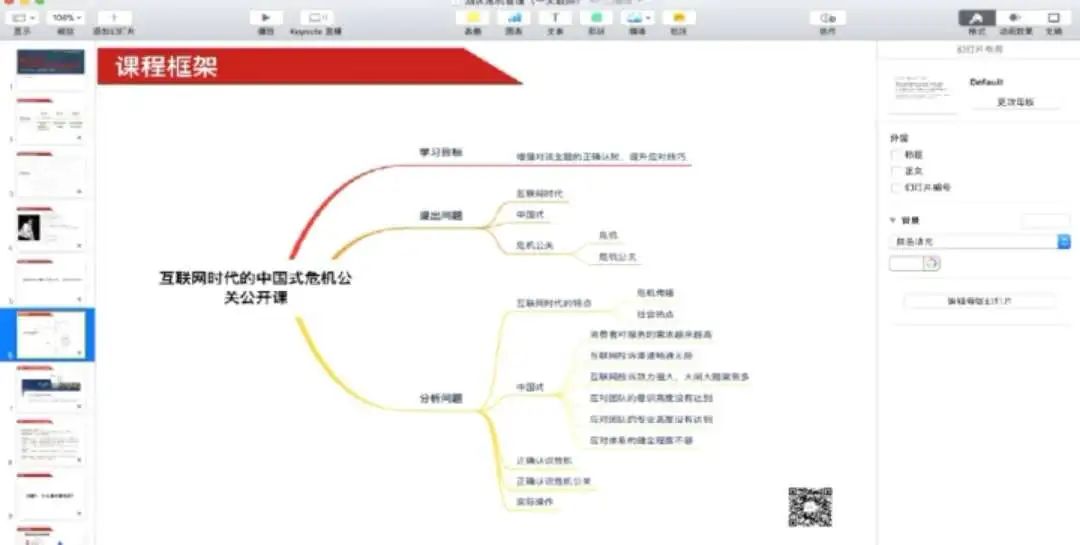Open the zoom percentage dropdown
Image resolution: width=1080 pixels, height=545 pixels.
67,18
